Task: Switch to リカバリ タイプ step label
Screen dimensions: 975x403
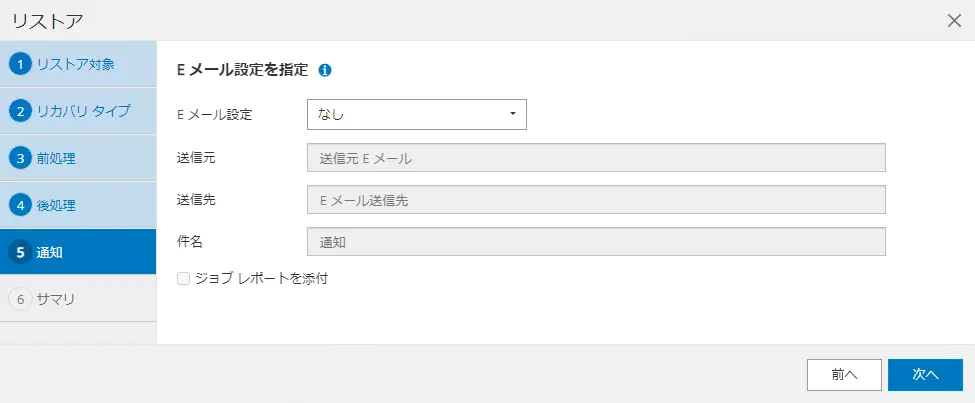Action: (84, 111)
